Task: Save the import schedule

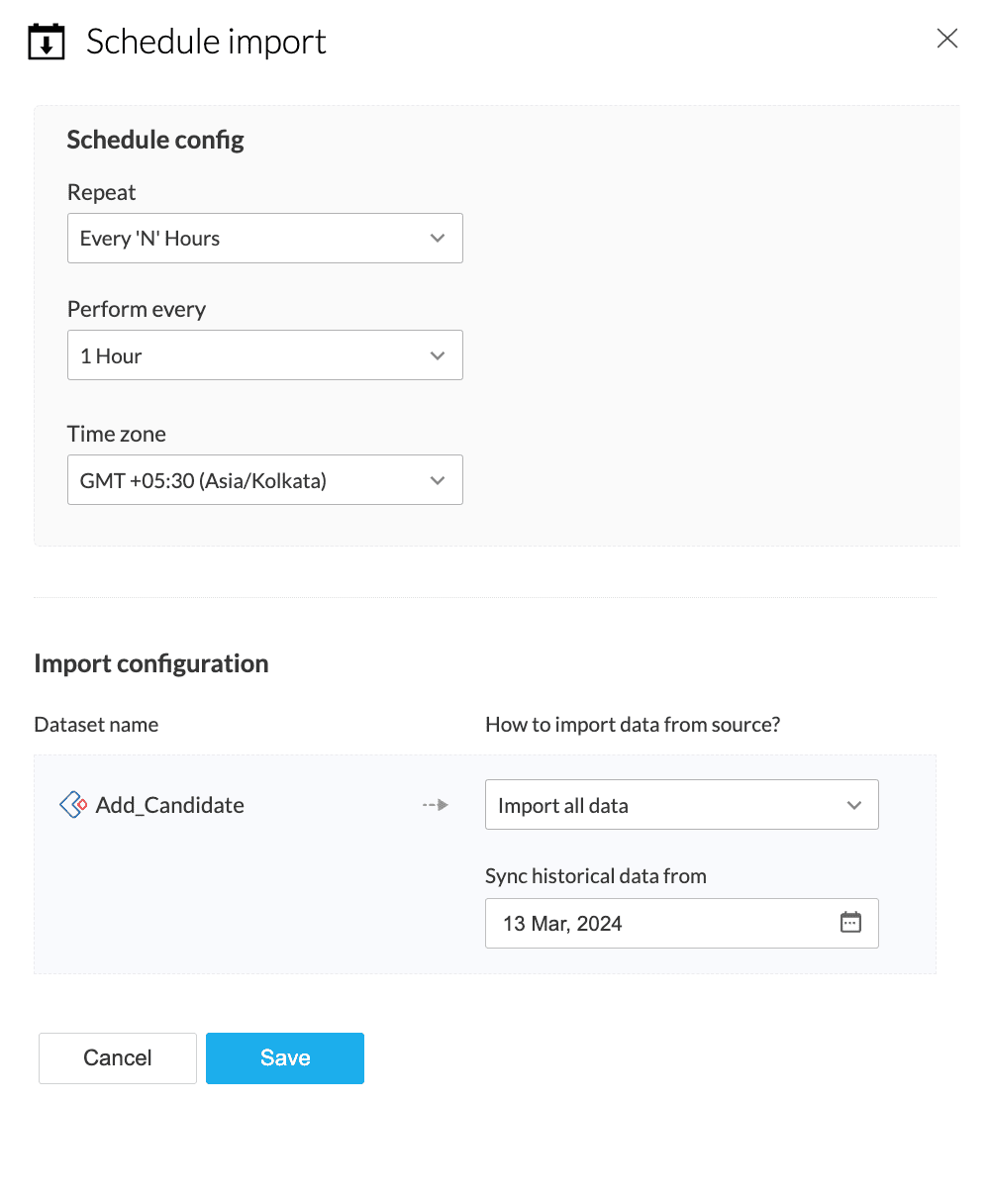Action: click(285, 1058)
